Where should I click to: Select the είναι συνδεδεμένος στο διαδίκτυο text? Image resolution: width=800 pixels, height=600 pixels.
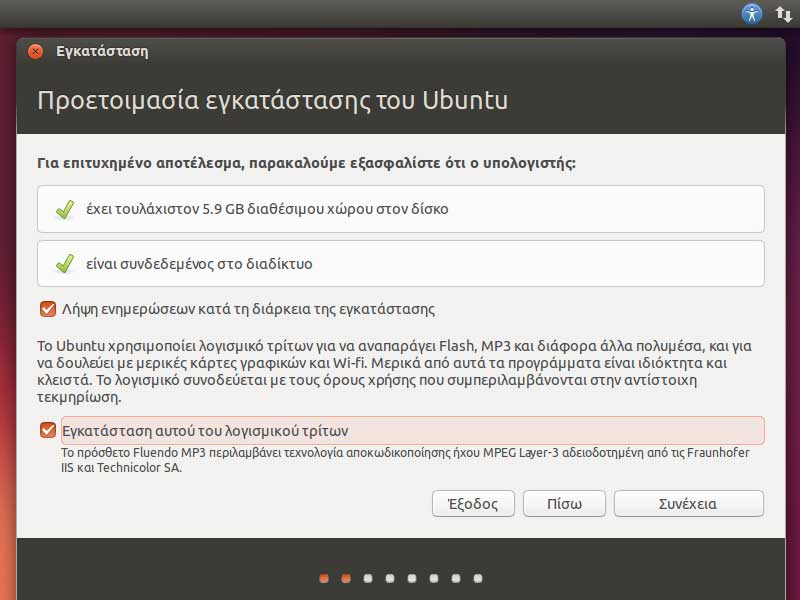coord(199,264)
